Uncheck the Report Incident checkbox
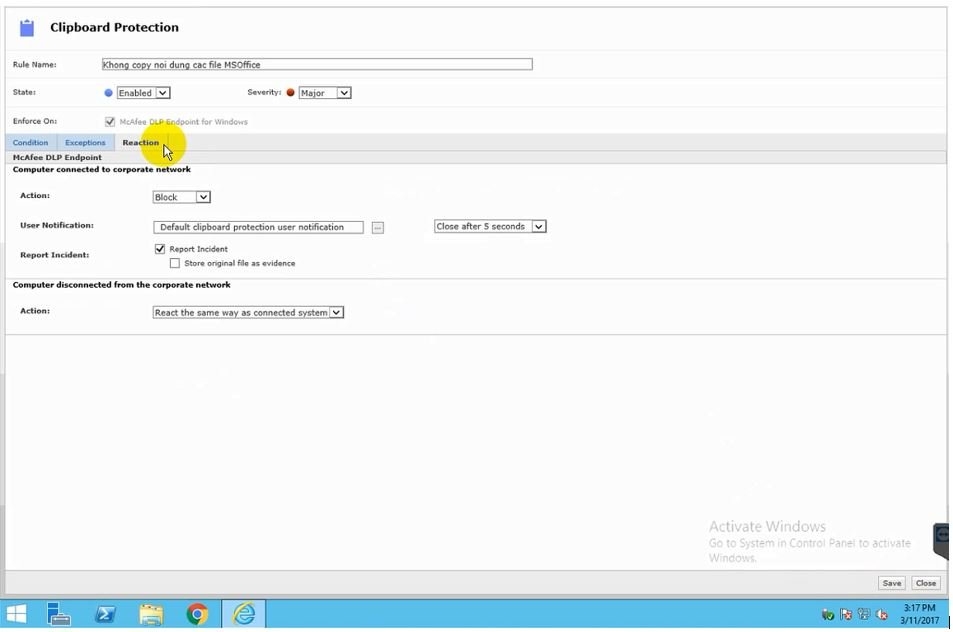 (x=160, y=249)
